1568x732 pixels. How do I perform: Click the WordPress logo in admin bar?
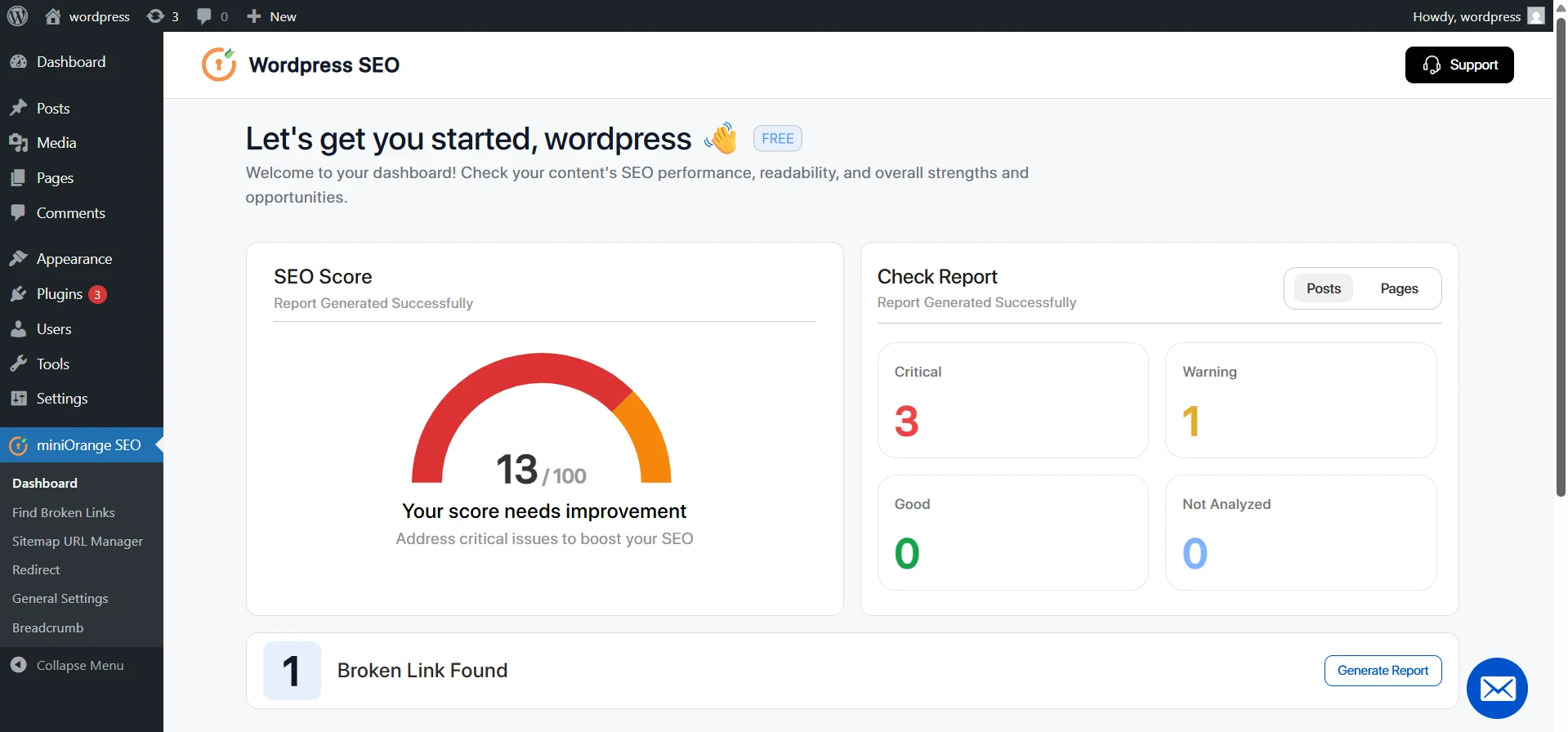coord(17,16)
